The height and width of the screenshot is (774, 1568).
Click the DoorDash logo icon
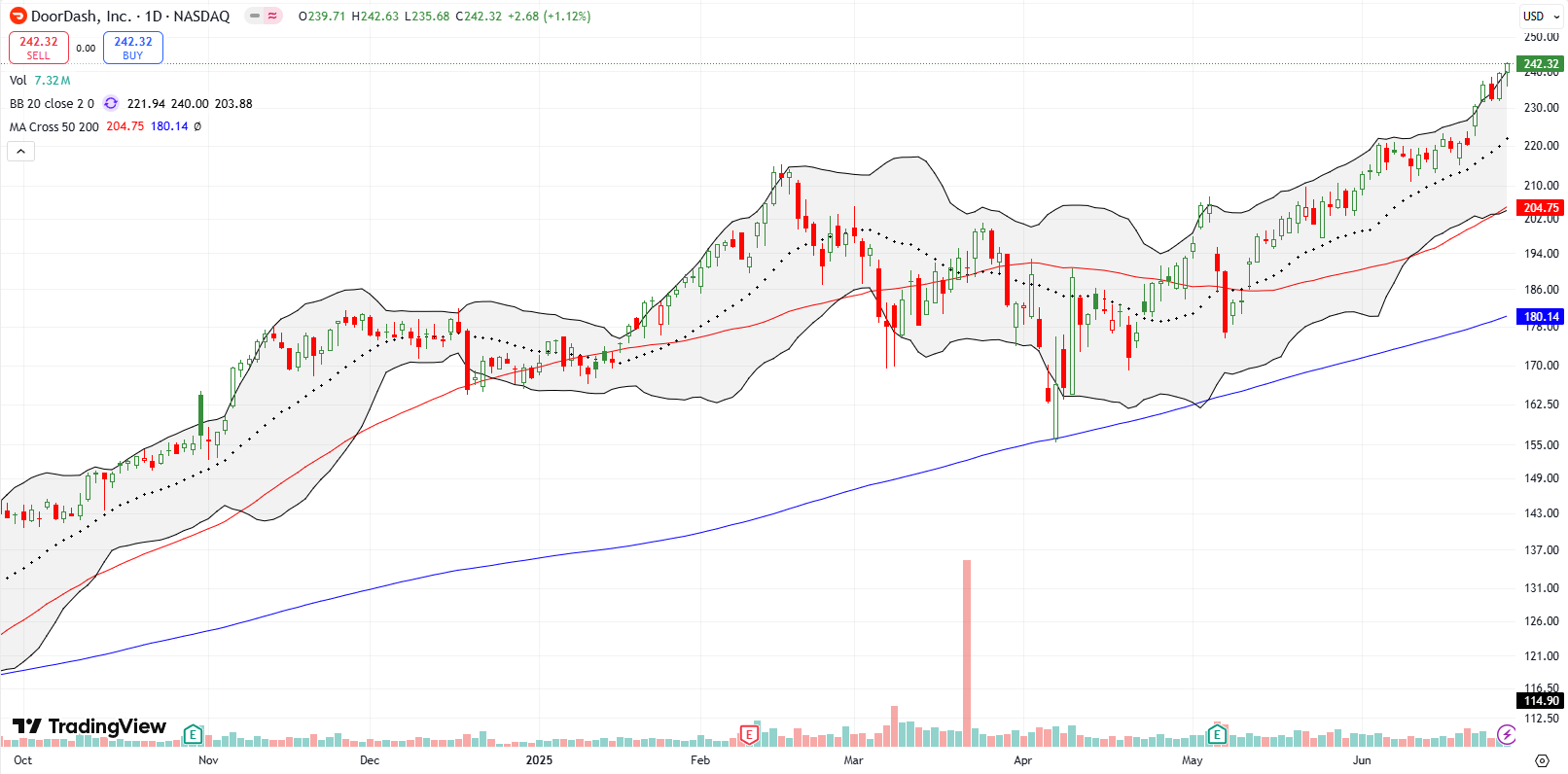18,16
